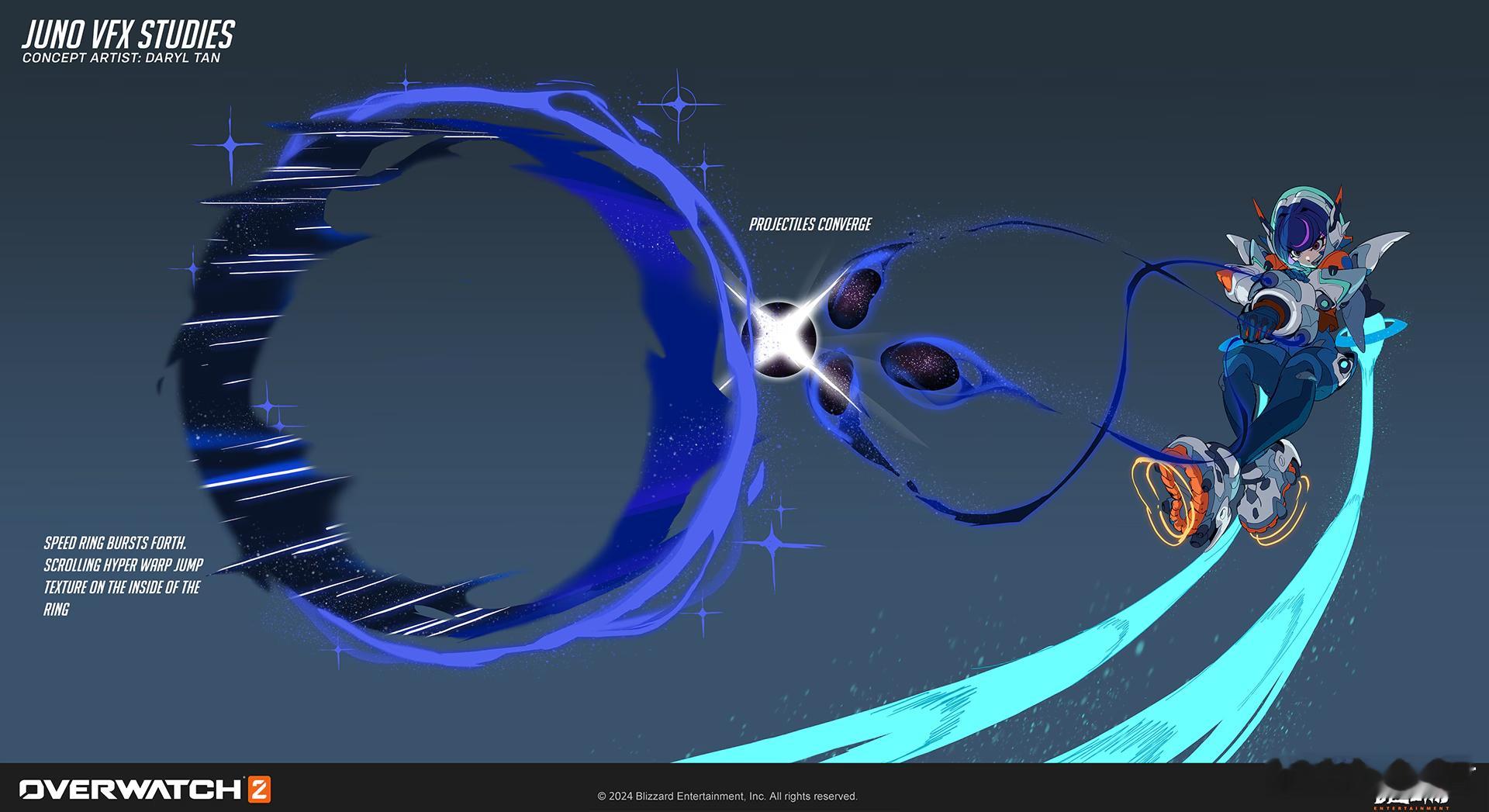This screenshot has width=1489, height=812.
Task: Click the converging white starburst projectile orb
Action: tap(779, 340)
